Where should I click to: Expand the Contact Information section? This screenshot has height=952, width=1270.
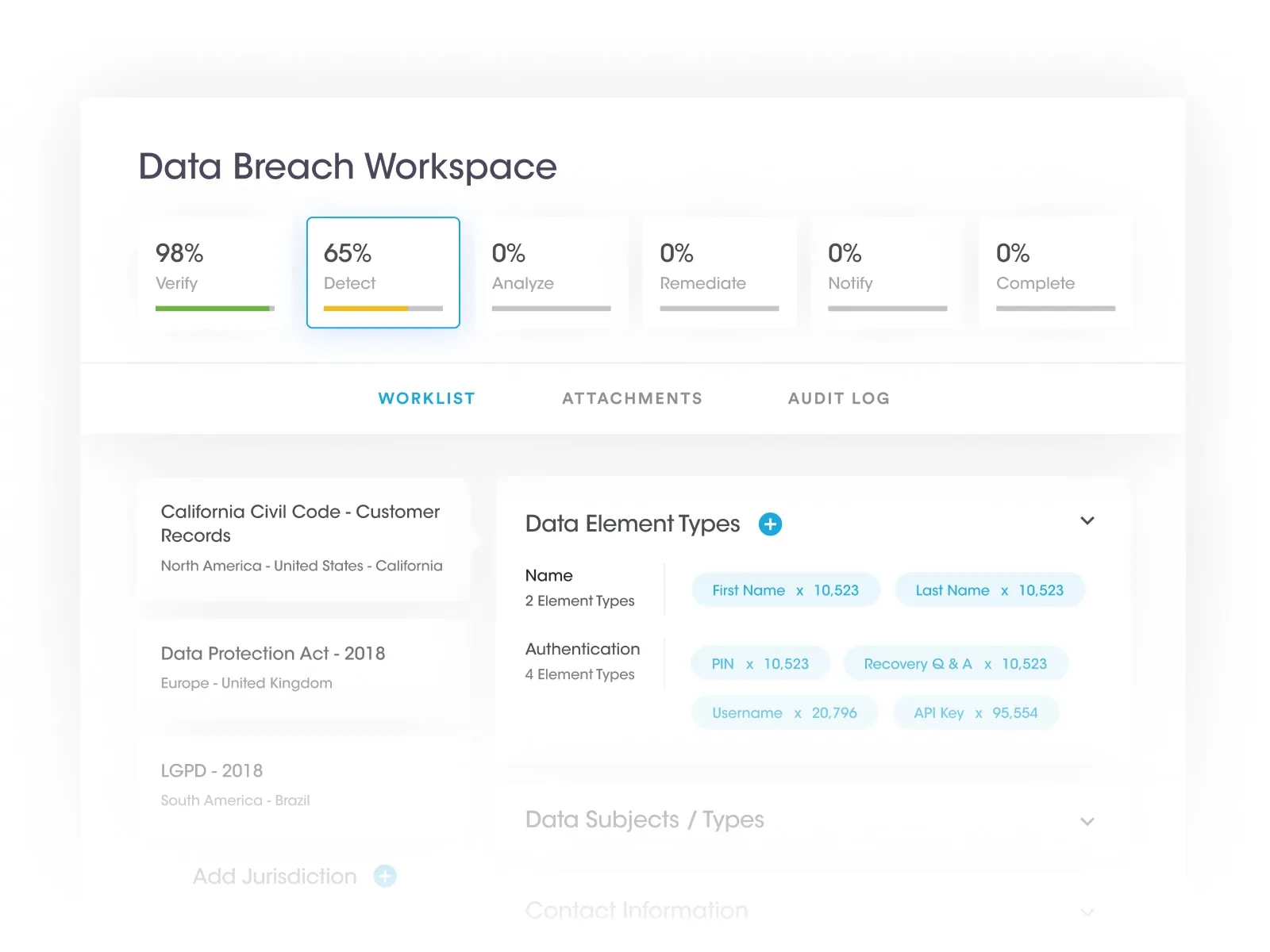coord(1087,912)
